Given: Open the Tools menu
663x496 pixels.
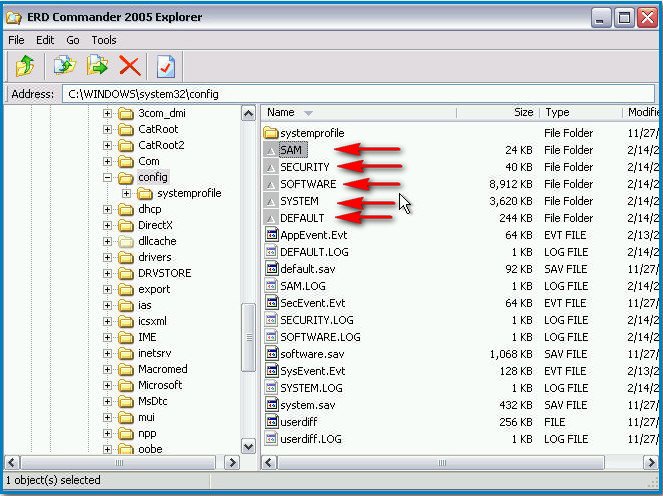Looking at the screenshot, I should click(x=104, y=40).
